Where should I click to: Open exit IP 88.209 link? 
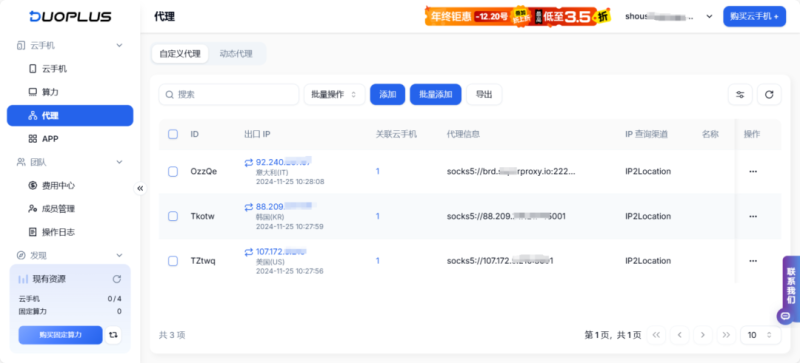pyautogui.click(x=283, y=207)
